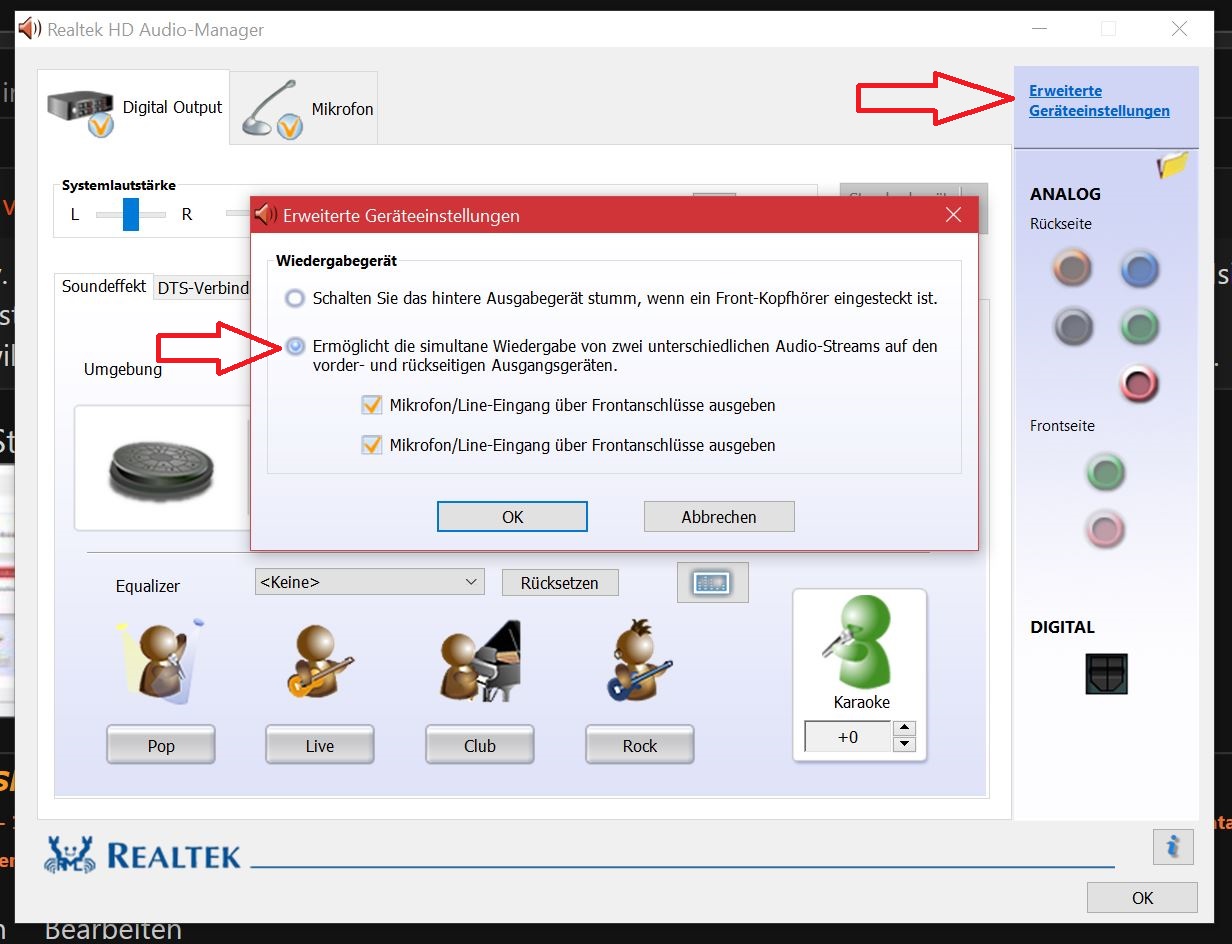Click OK at the bottom of Audio-Manager

[x=1142, y=898]
